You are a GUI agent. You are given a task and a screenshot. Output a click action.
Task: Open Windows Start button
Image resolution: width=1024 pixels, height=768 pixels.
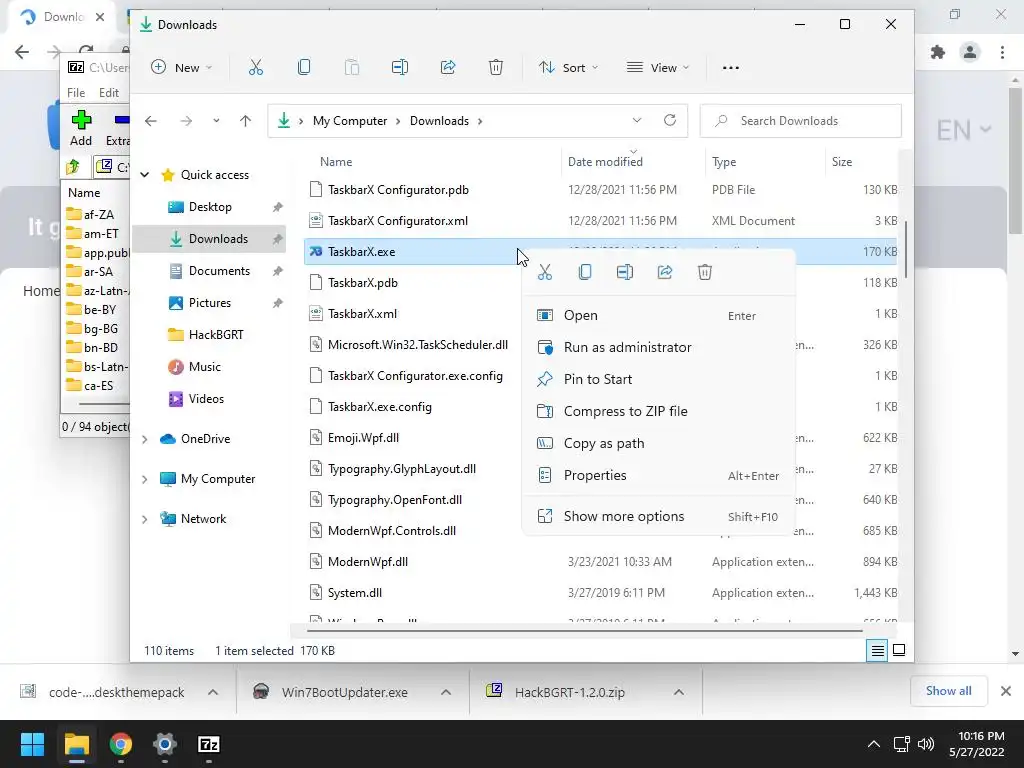[x=32, y=744]
